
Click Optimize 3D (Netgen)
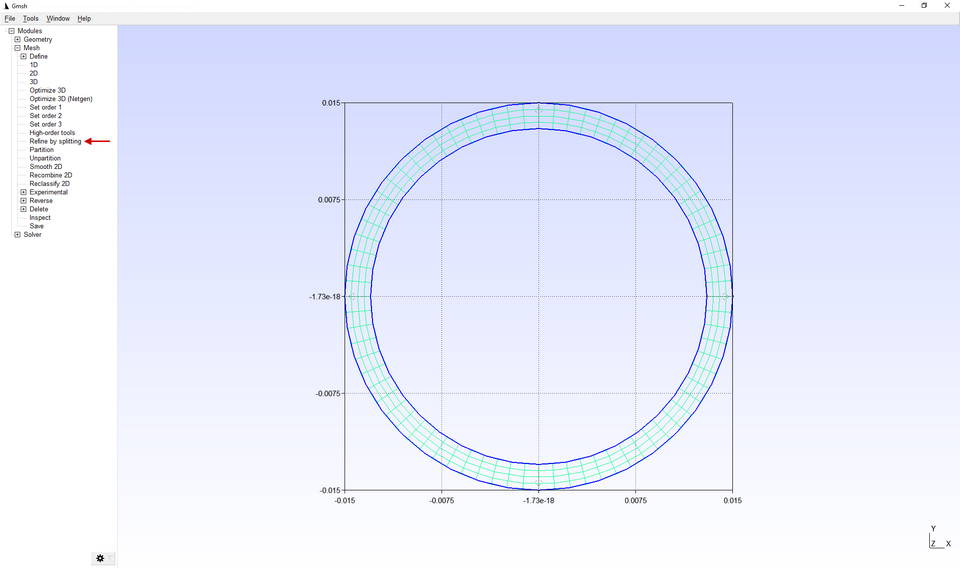click(60, 99)
